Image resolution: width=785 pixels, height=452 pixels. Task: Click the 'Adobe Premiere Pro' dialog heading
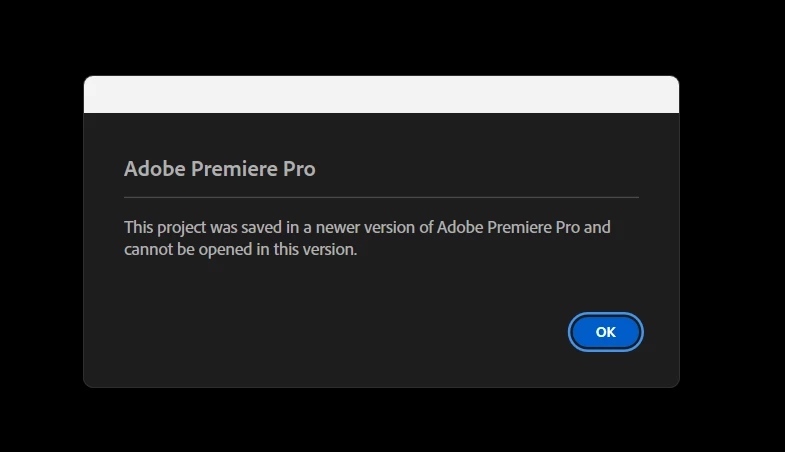[x=219, y=169]
